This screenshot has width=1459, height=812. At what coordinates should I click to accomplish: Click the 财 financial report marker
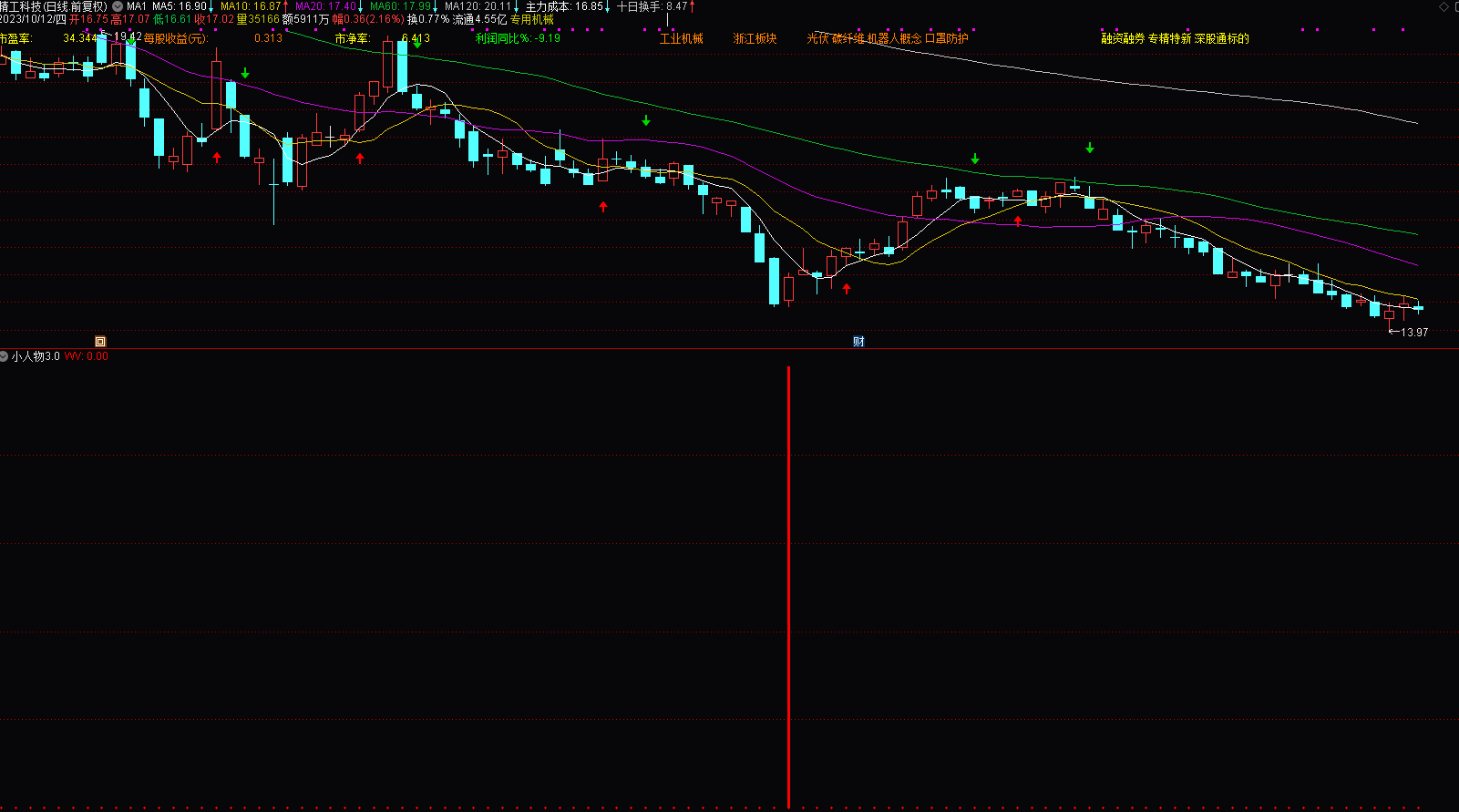point(858,342)
